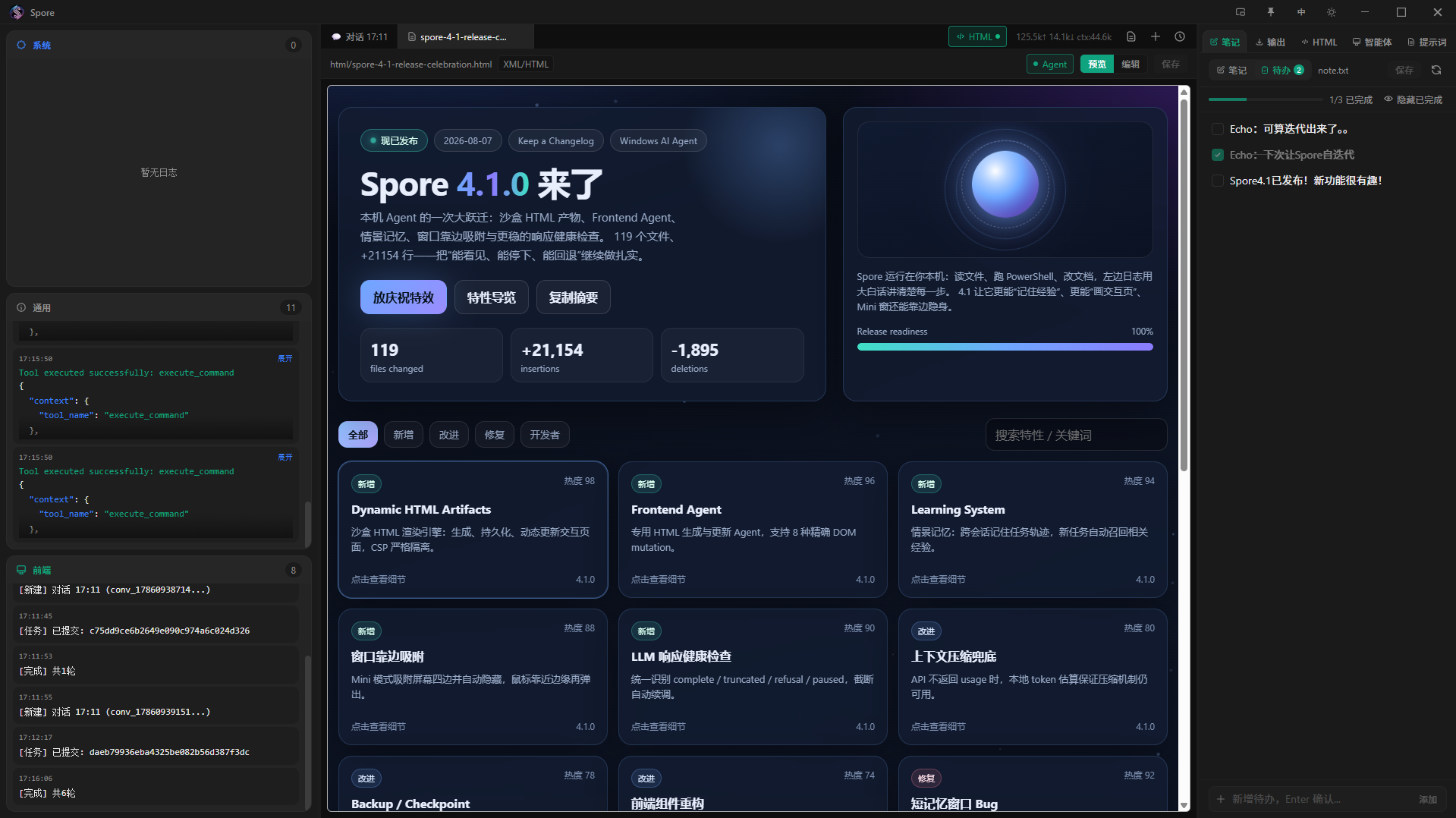Viewport: 1456px width, 818px height.
Task: Uncheck the 'Echo：下次让Spore自迭代' todo item
Action: click(1218, 155)
